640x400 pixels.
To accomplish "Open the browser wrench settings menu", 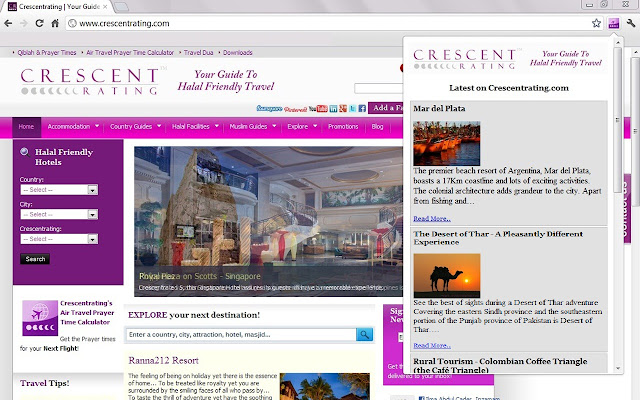I will (631, 23).
